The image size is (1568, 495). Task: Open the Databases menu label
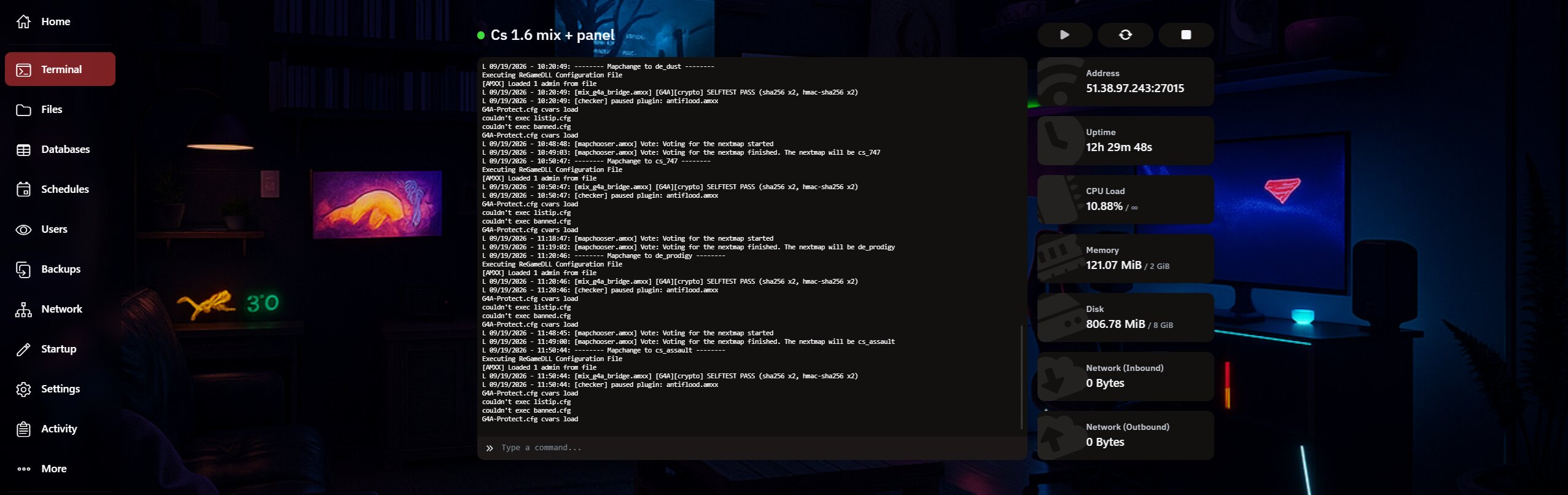point(66,149)
